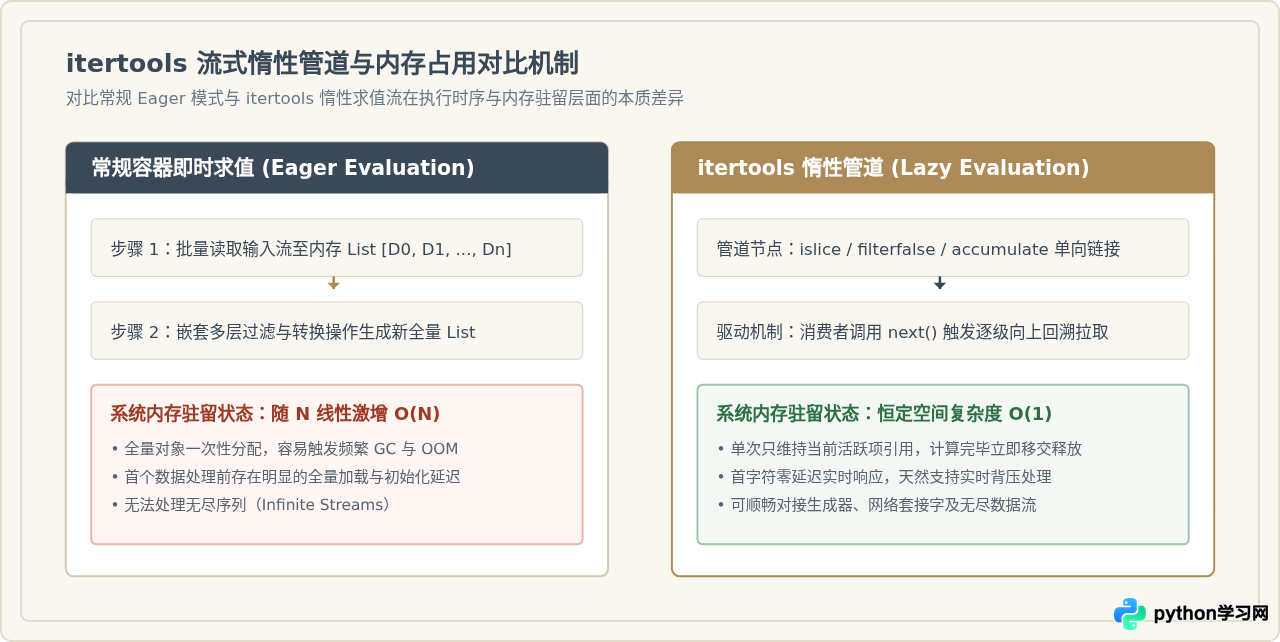Click heading '随 N 线性激增 O(N)'

click(x=275, y=413)
